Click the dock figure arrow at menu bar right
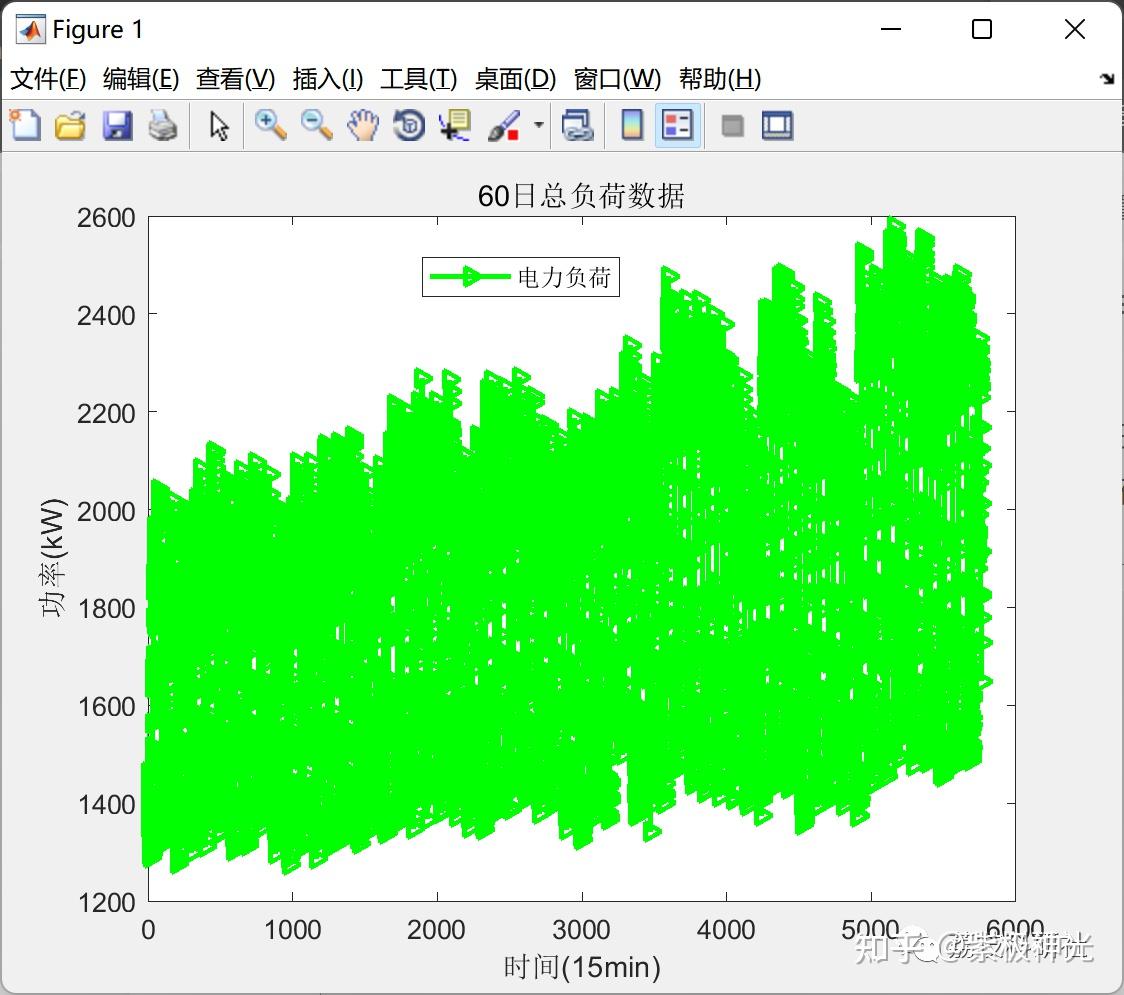1124x995 pixels. (1107, 79)
